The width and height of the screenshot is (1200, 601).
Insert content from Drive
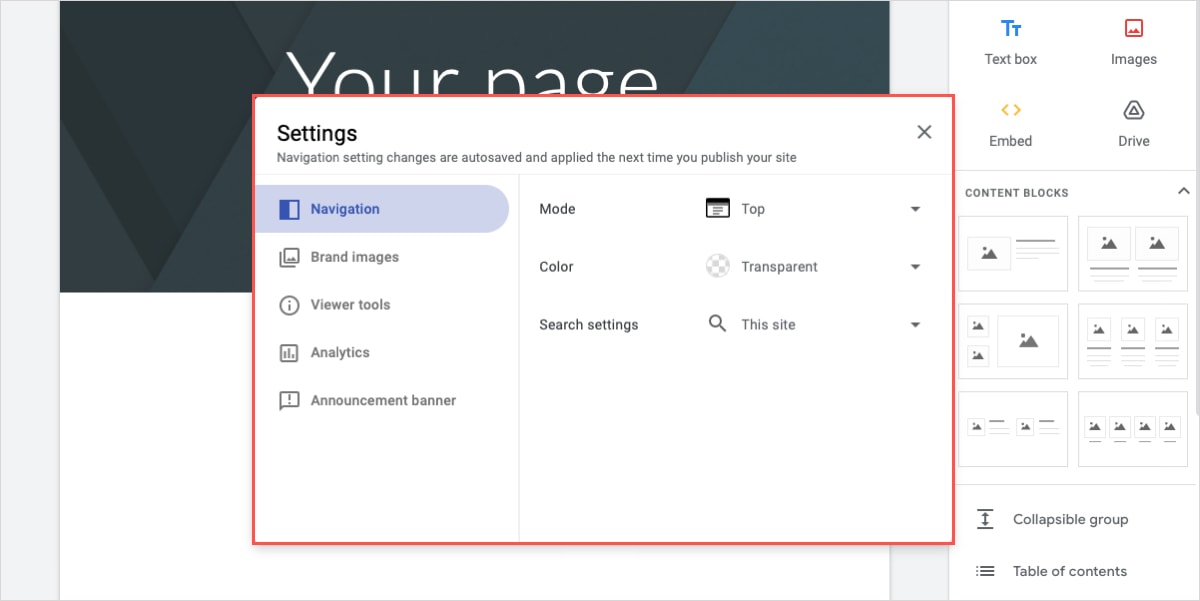coord(1133,123)
